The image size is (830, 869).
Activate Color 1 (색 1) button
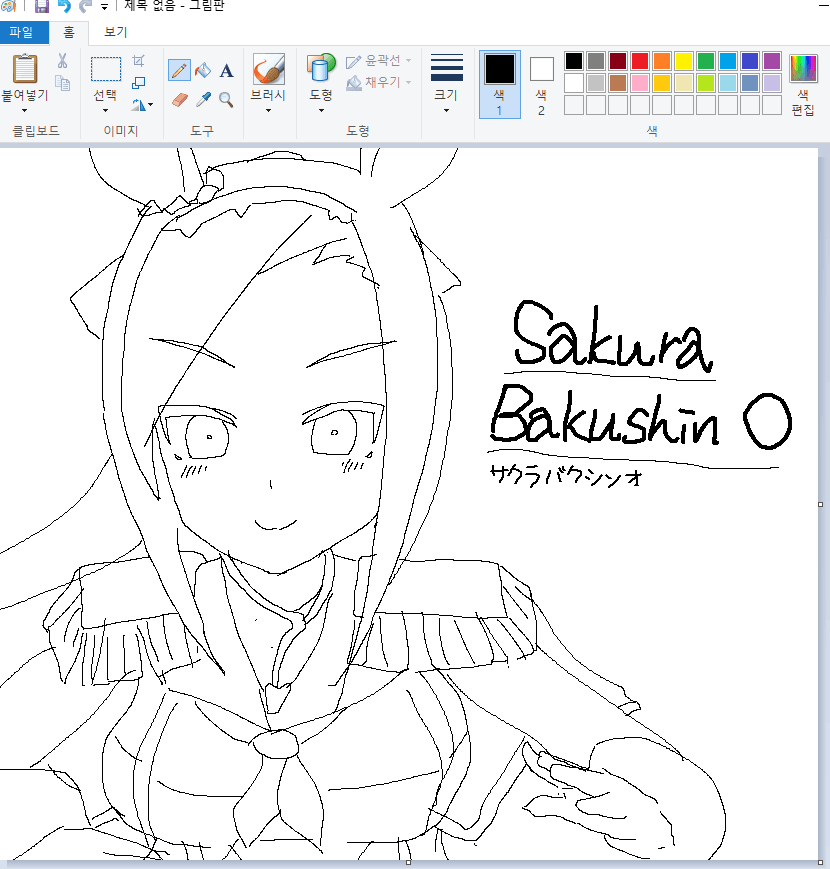coord(499,84)
